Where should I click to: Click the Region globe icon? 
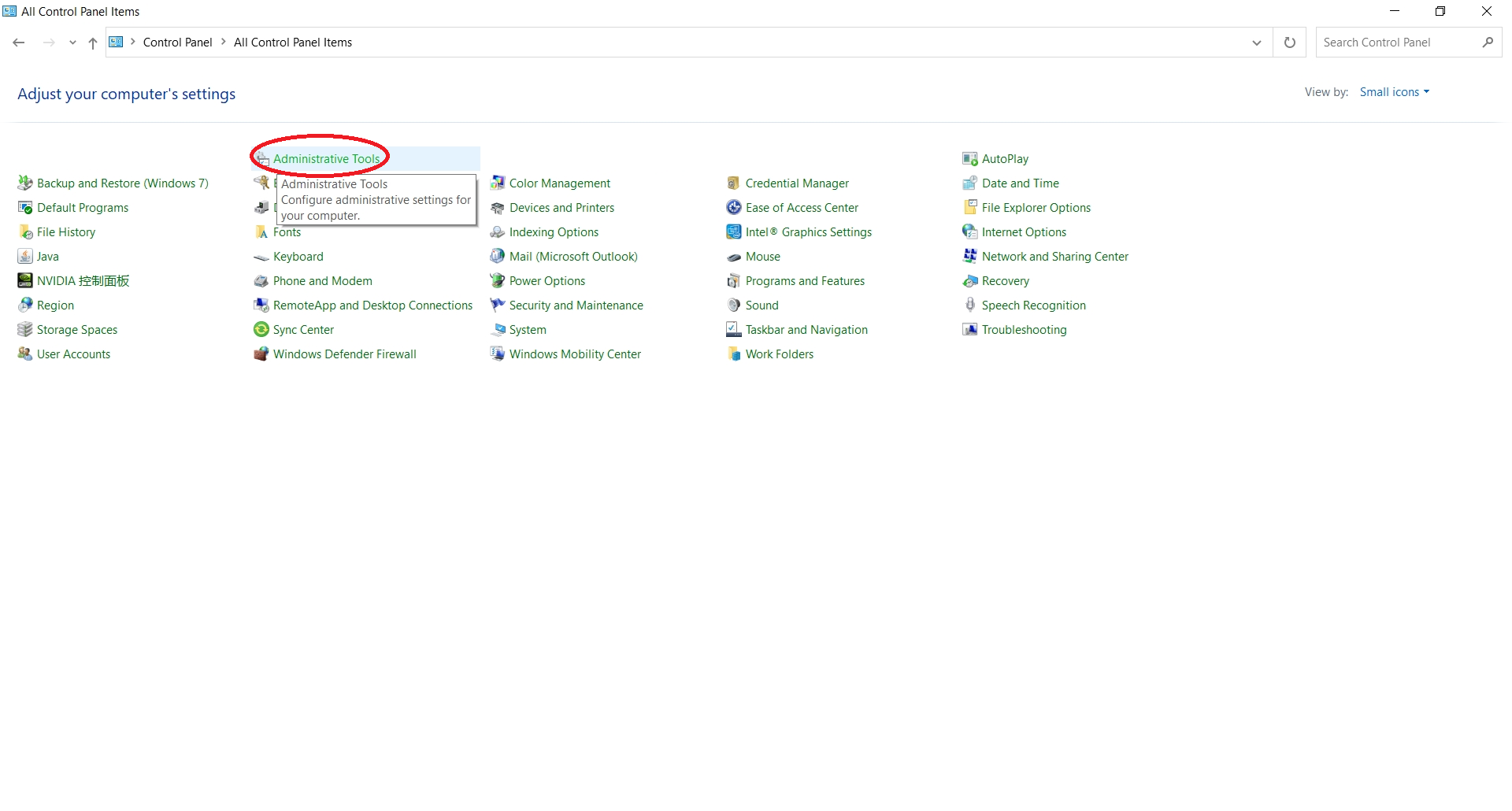(25, 306)
